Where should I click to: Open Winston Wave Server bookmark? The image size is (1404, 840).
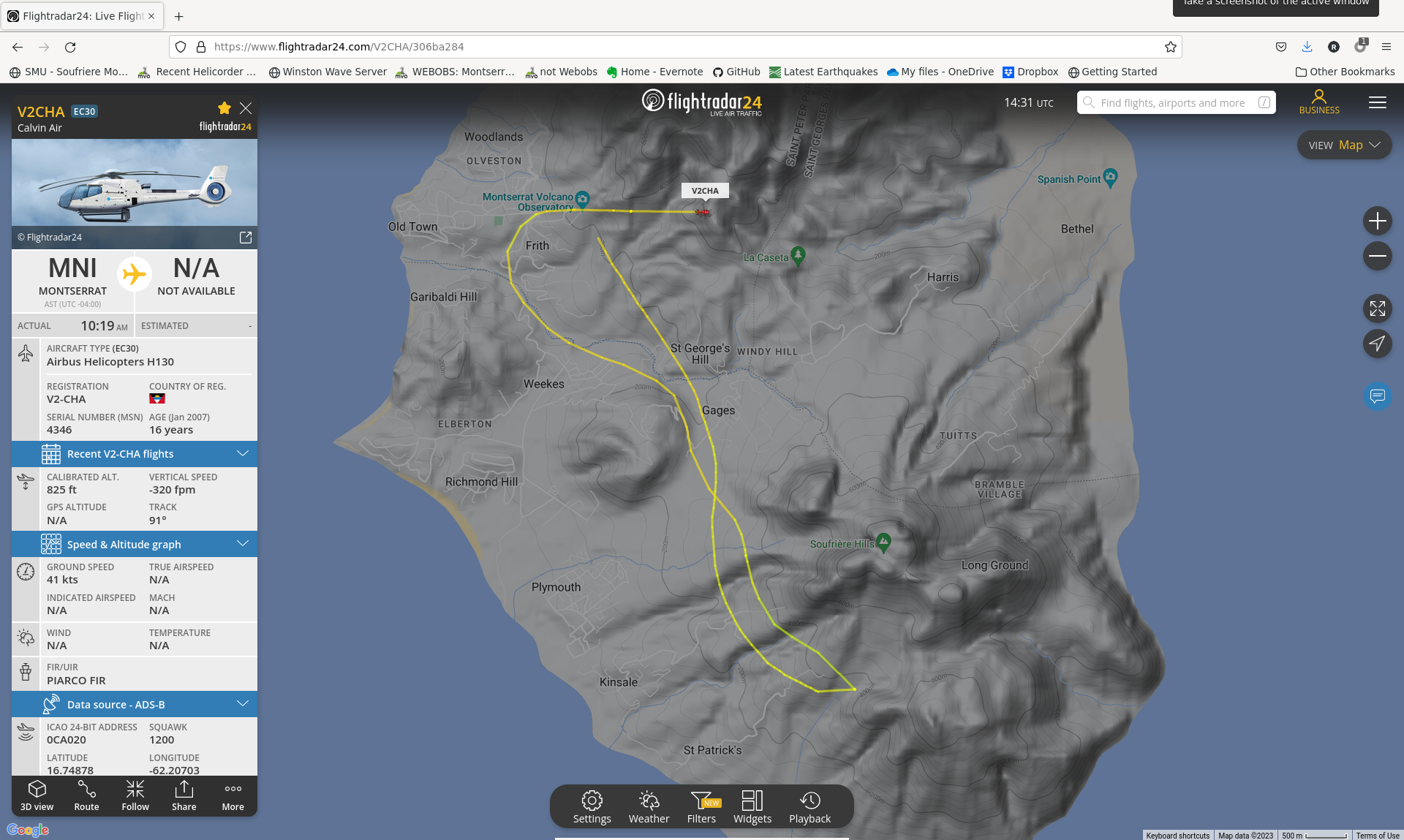coord(328,72)
